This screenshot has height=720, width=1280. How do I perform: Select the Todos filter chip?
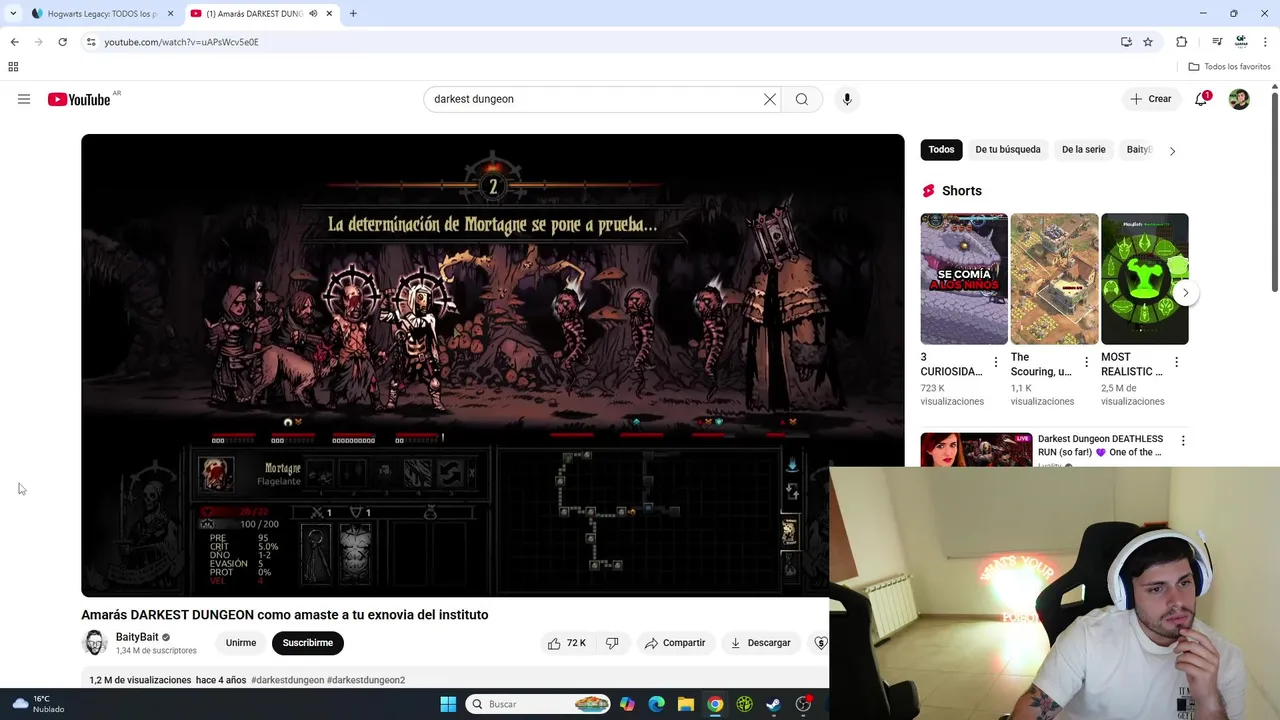click(941, 150)
